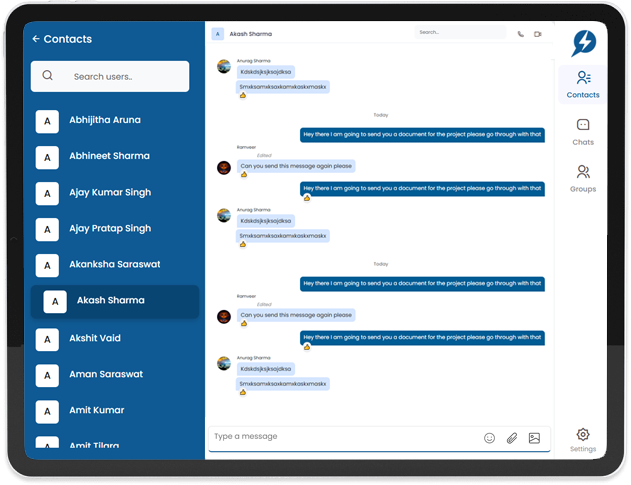Switch to the Chats tab
The height and width of the screenshot is (485, 631).
(583, 131)
